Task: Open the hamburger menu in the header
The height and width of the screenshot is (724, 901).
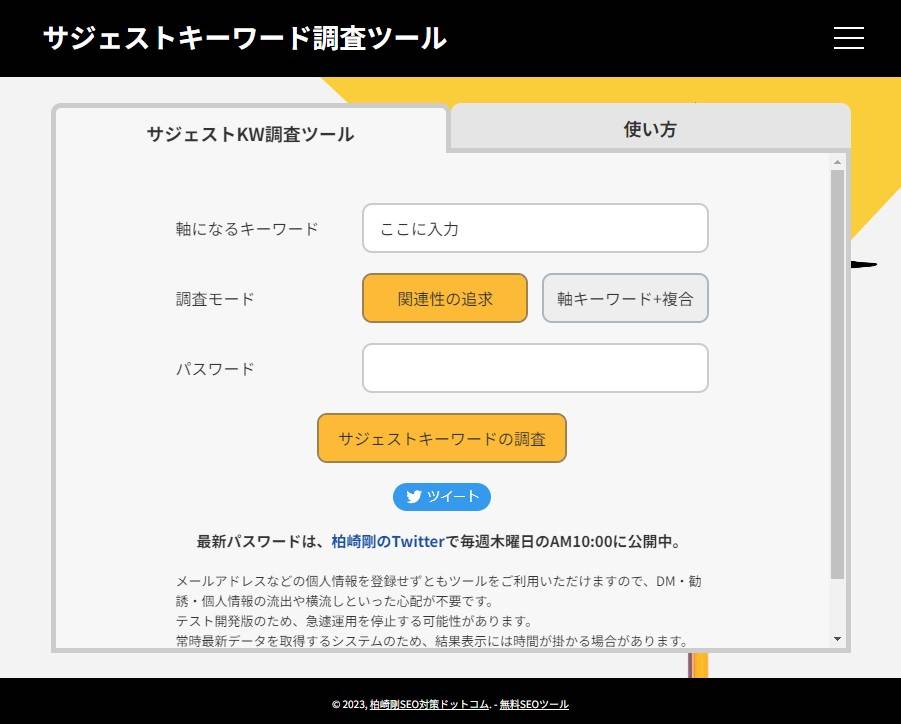Action: coord(848,38)
